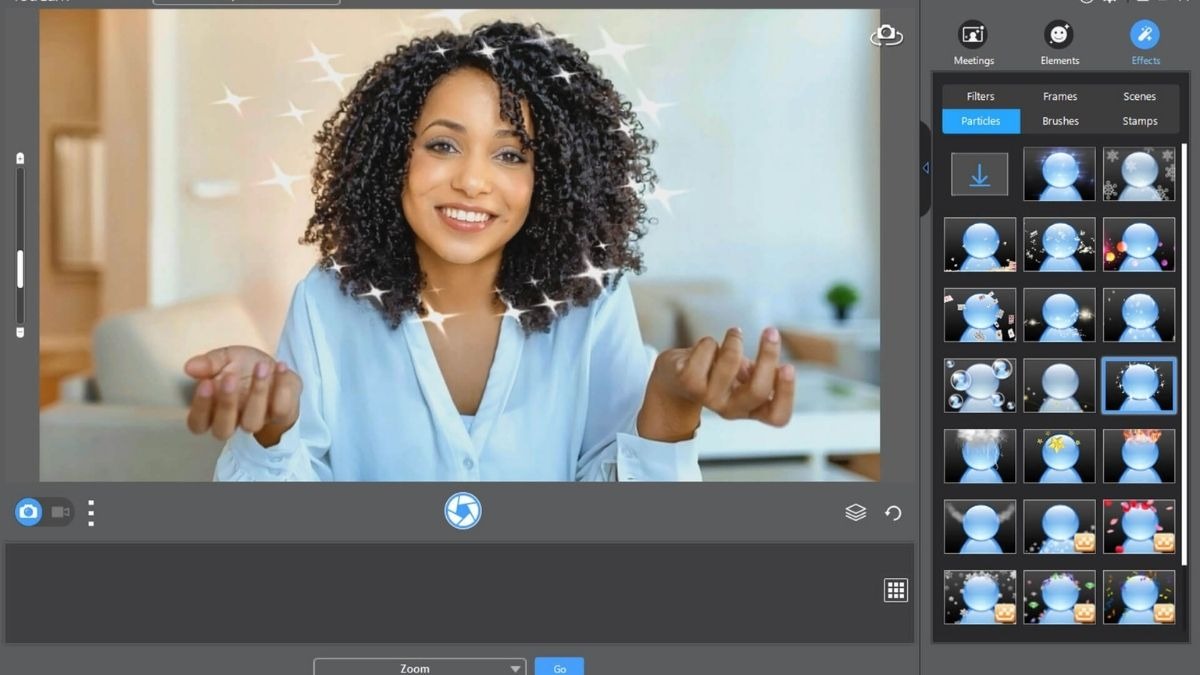Select photo camera mode toggle

tap(29, 512)
